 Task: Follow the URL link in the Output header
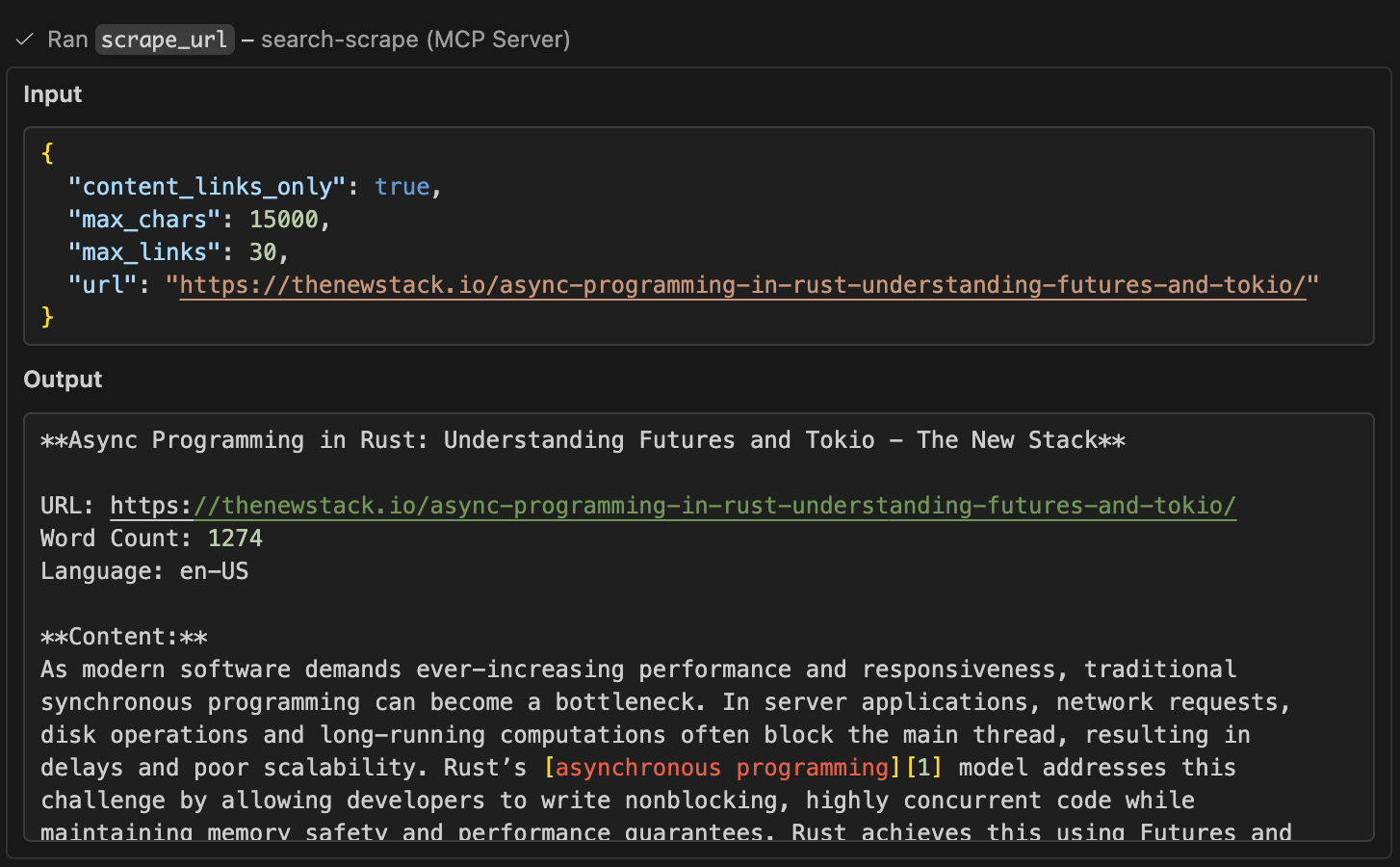click(674, 505)
